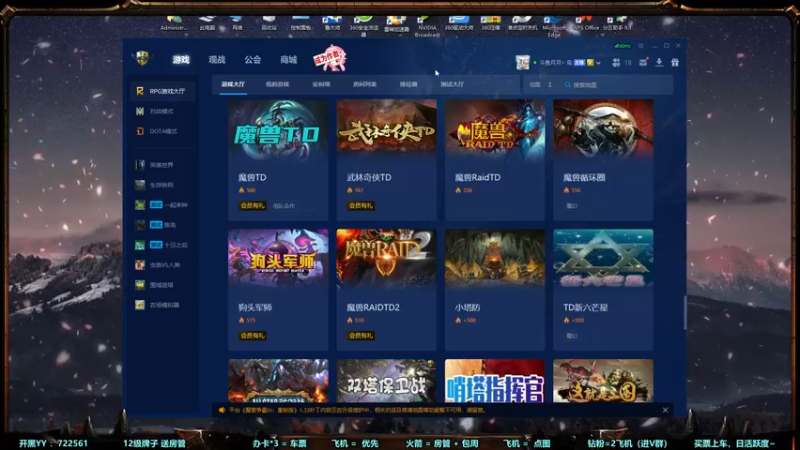This screenshot has width=800, height=450.
Task: Click the 360压缩 desktop shortcut
Action: pyautogui.click(x=490, y=24)
